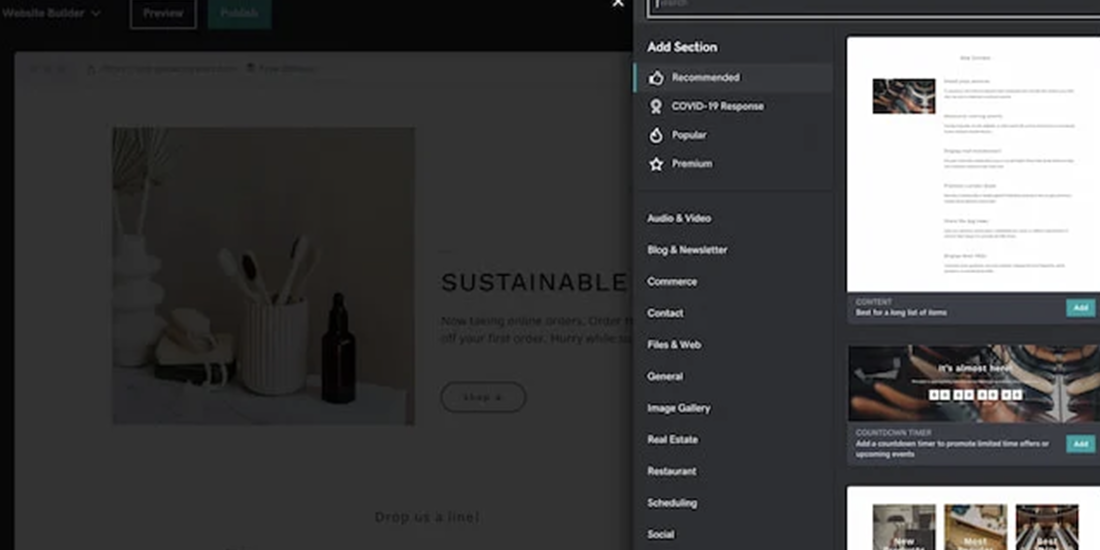
Task: Click the 'Now taking online orders' paragraph
Action: click(537, 330)
